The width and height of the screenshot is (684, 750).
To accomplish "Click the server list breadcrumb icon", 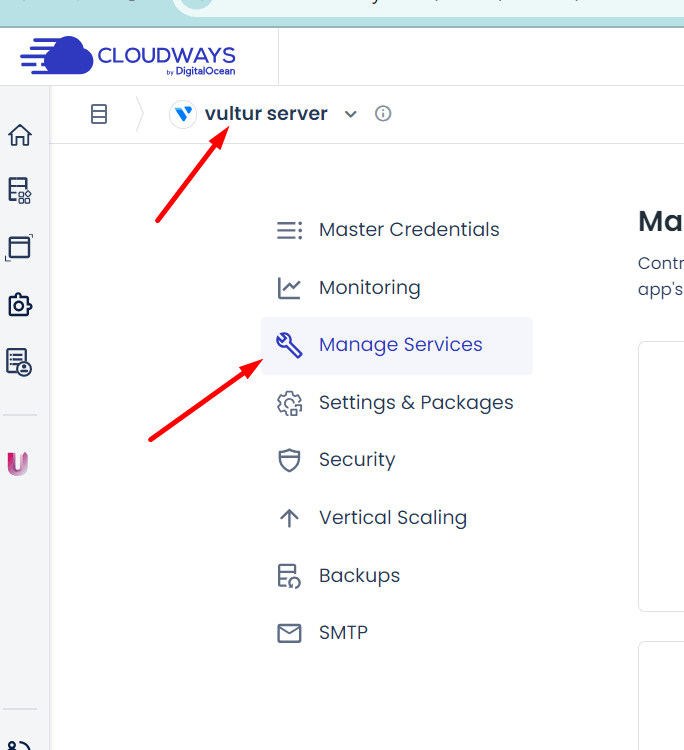I will point(99,114).
